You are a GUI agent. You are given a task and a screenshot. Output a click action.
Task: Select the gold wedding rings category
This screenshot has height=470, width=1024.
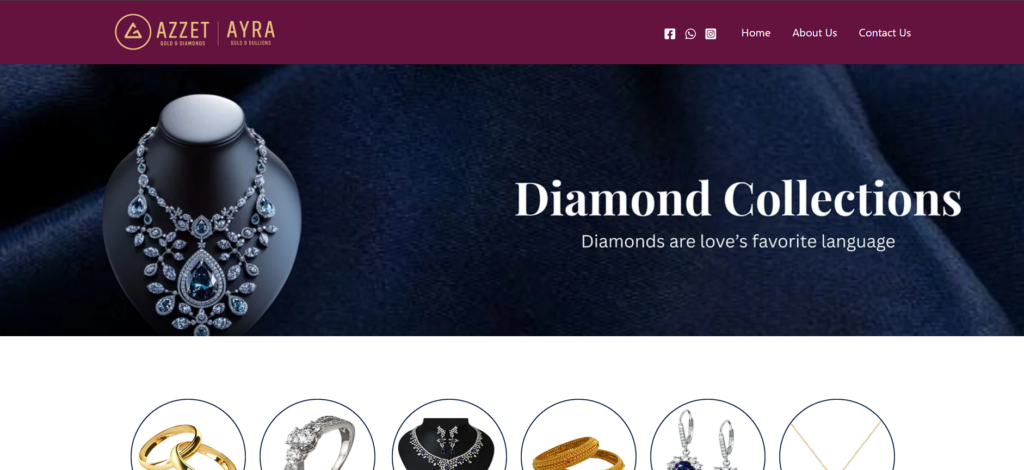tap(188, 436)
